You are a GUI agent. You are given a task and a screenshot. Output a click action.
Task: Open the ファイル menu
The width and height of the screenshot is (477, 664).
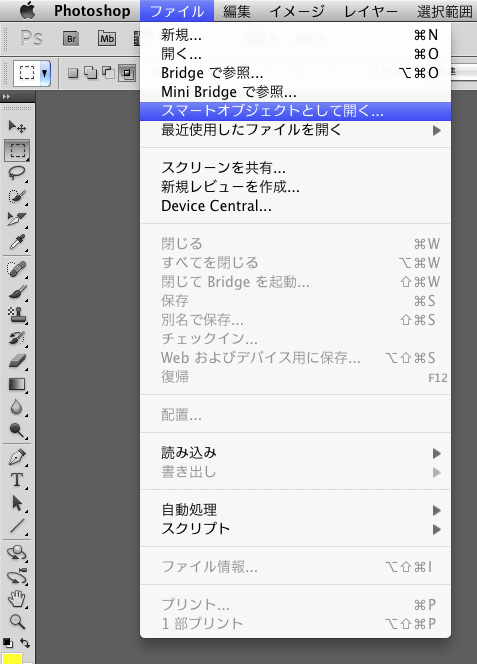177,11
